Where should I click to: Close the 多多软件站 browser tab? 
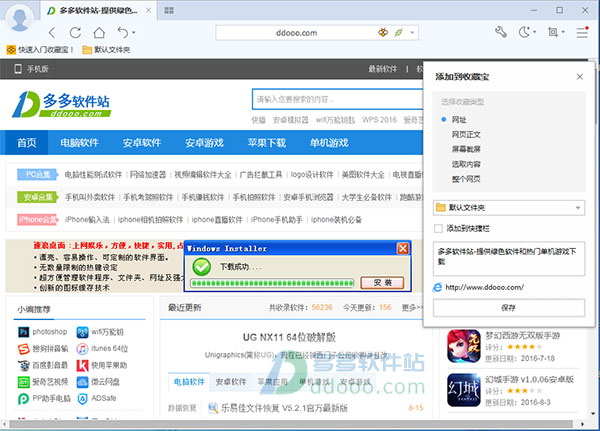148,10
